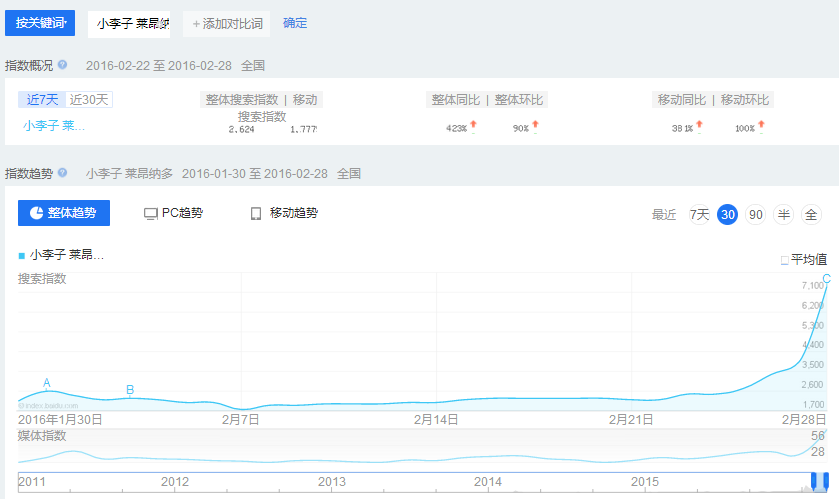839x499 pixels.
Task: Click the 确定 link
Action: (x=295, y=23)
